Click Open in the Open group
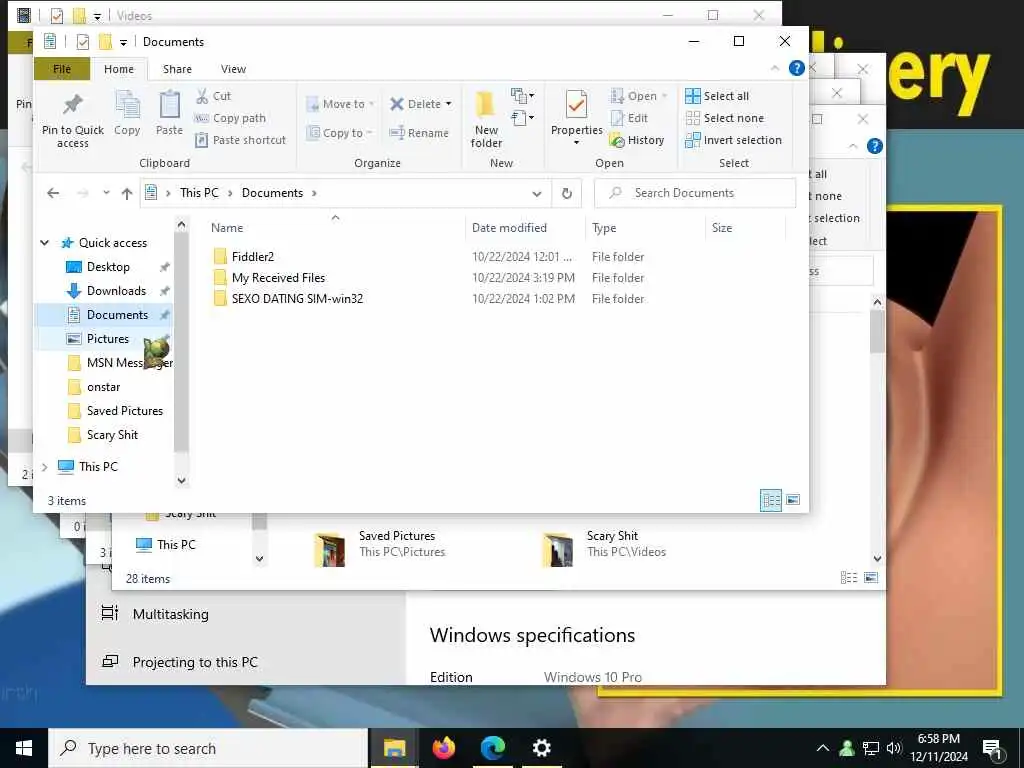The height and width of the screenshot is (768, 1024). point(638,96)
